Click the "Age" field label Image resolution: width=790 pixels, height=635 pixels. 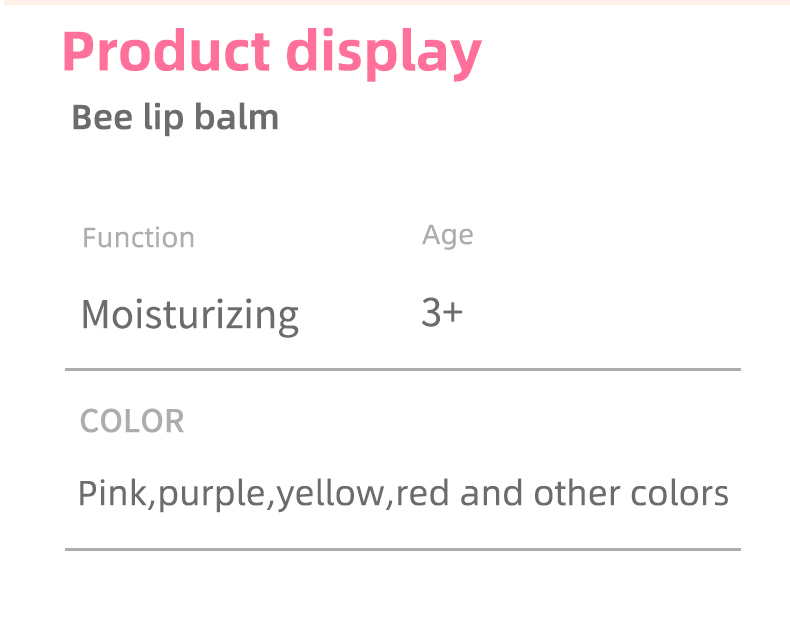tap(447, 235)
